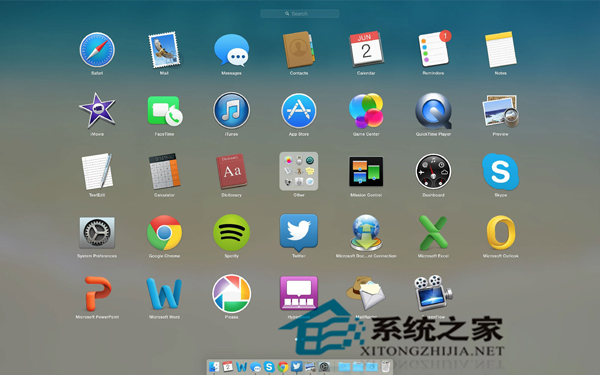The image size is (600, 375).
Task: Open the Notes app
Action: click(x=501, y=49)
